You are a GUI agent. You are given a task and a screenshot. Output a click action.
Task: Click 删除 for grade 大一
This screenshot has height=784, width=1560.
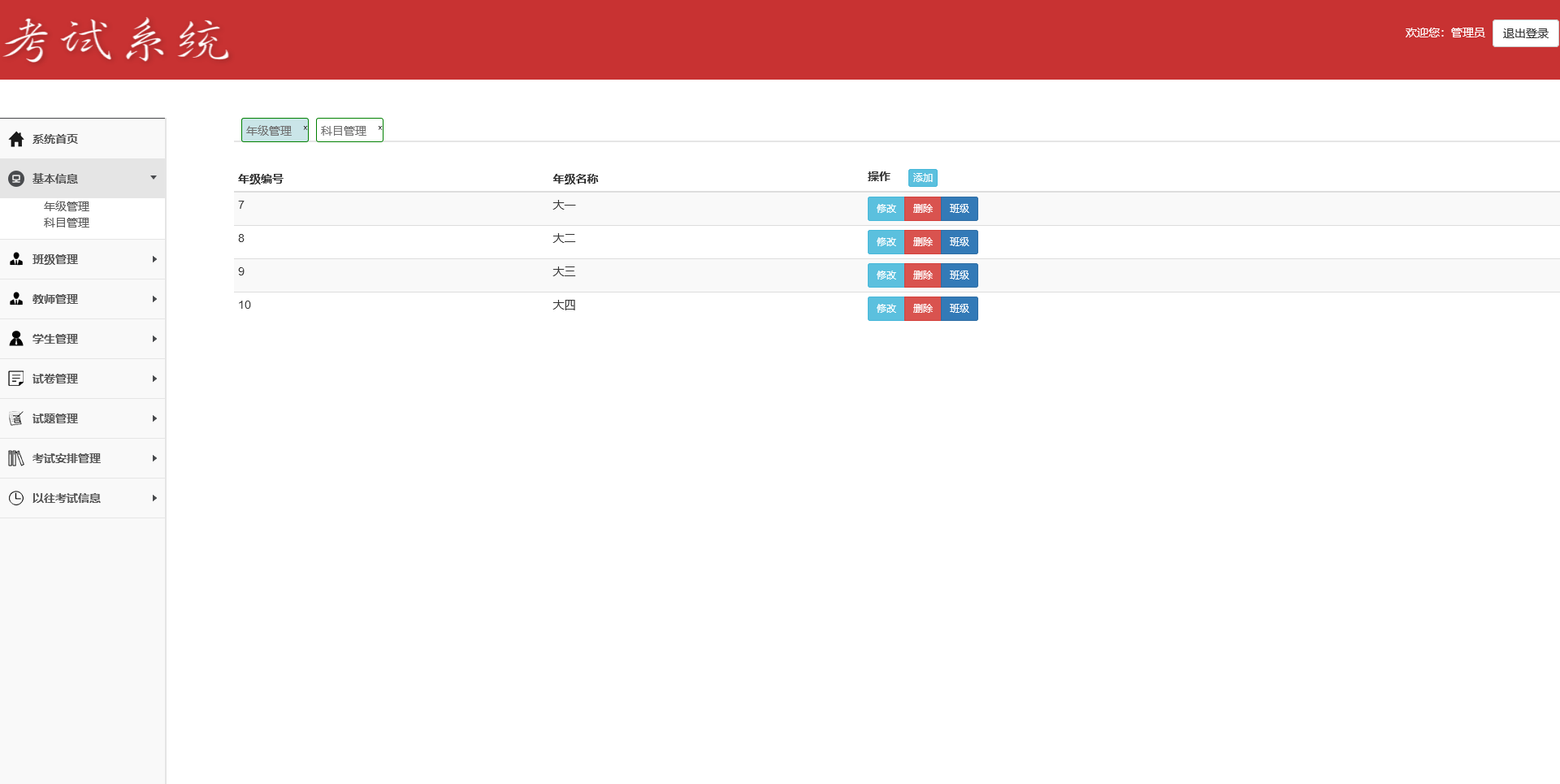[x=922, y=209]
